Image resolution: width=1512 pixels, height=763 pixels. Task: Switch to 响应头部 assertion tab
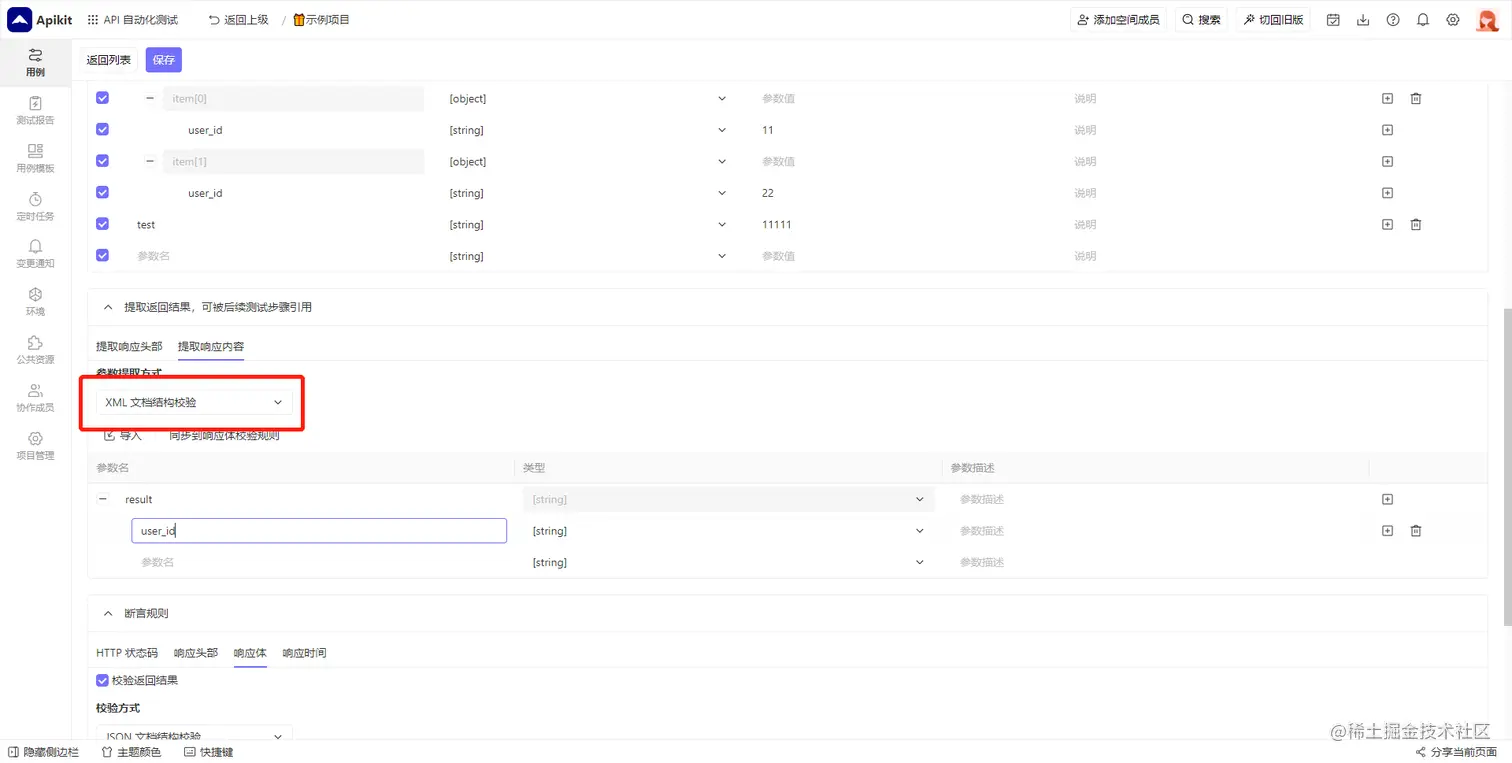click(x=196, y=653)
